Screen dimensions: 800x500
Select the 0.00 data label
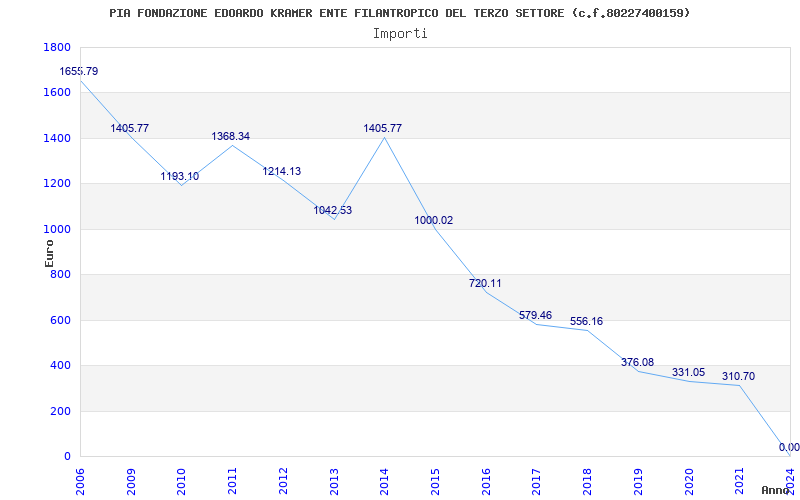coord(789,448)
